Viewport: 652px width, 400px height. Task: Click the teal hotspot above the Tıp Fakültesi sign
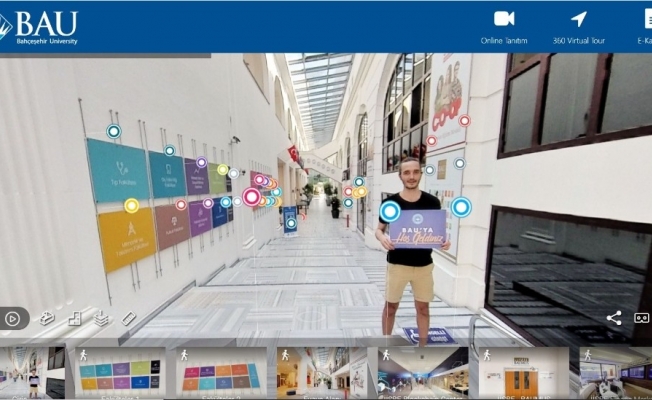click(x=114, y=131)
